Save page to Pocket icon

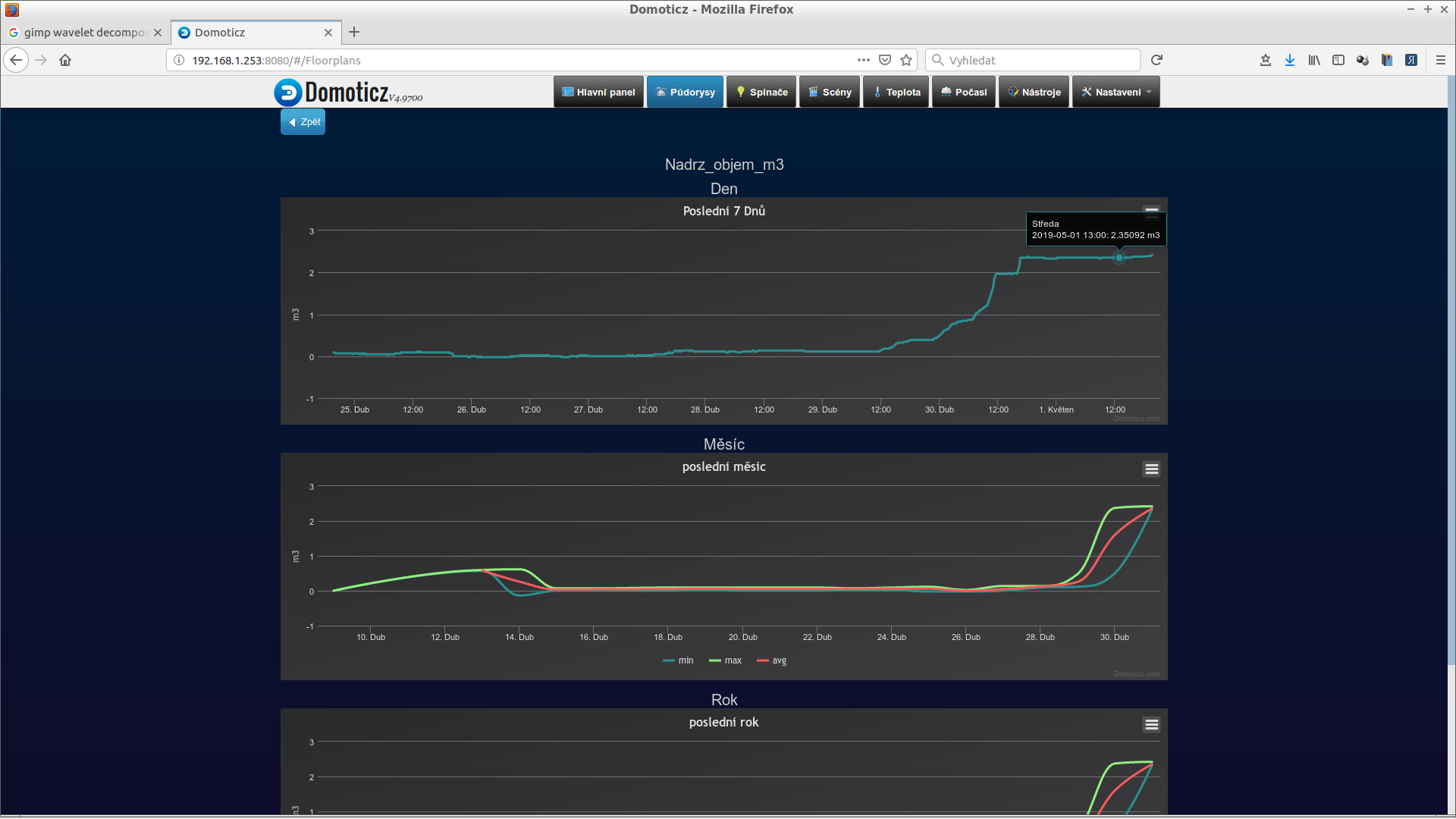click(x=885, y=60)
